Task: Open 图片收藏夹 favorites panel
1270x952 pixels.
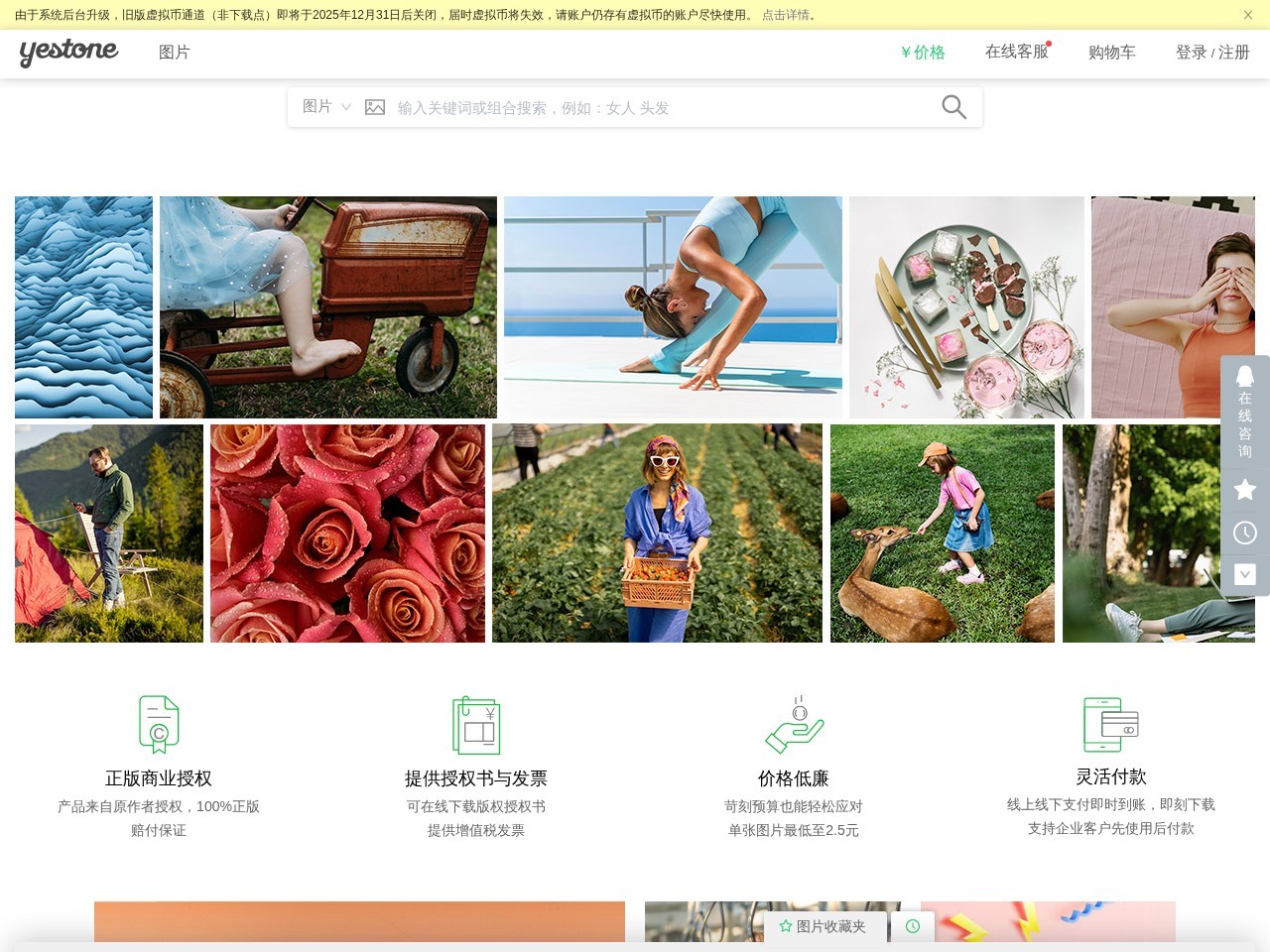Action: 824,926
